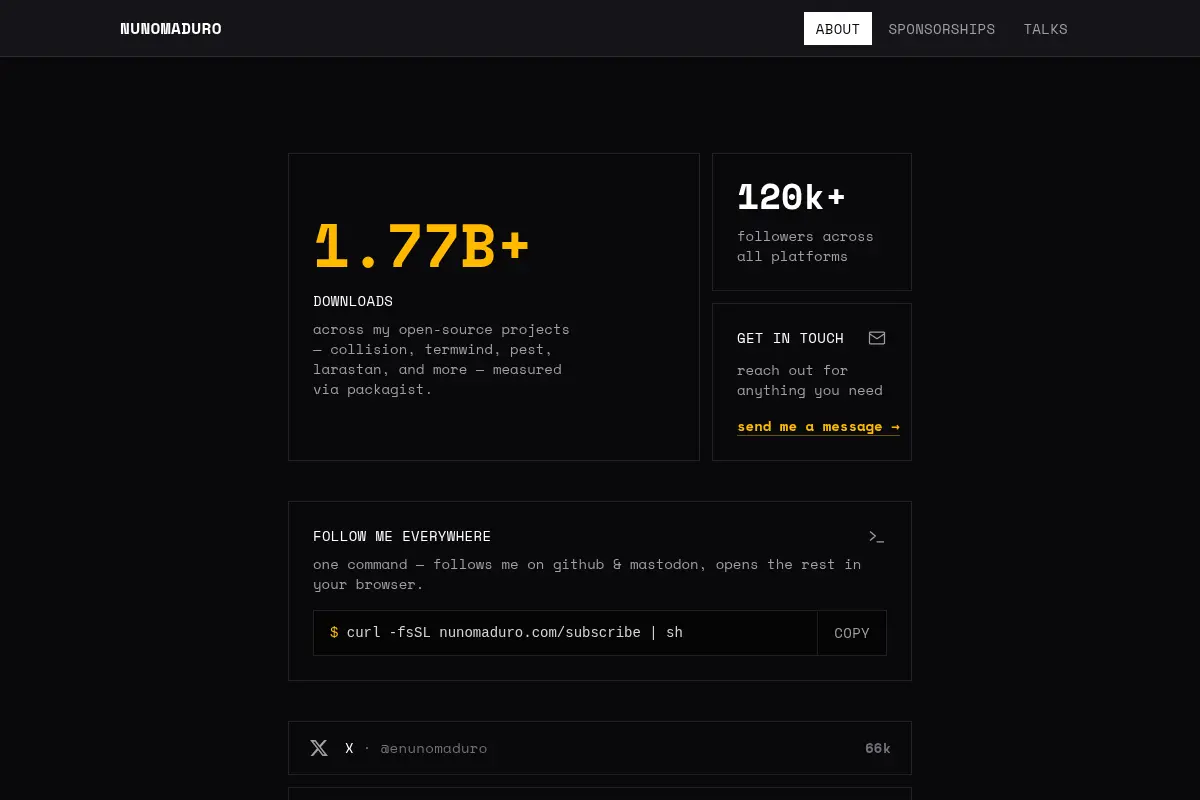
Task: Click the 'reach out for anything you need' text
Action: pos(810,381)
